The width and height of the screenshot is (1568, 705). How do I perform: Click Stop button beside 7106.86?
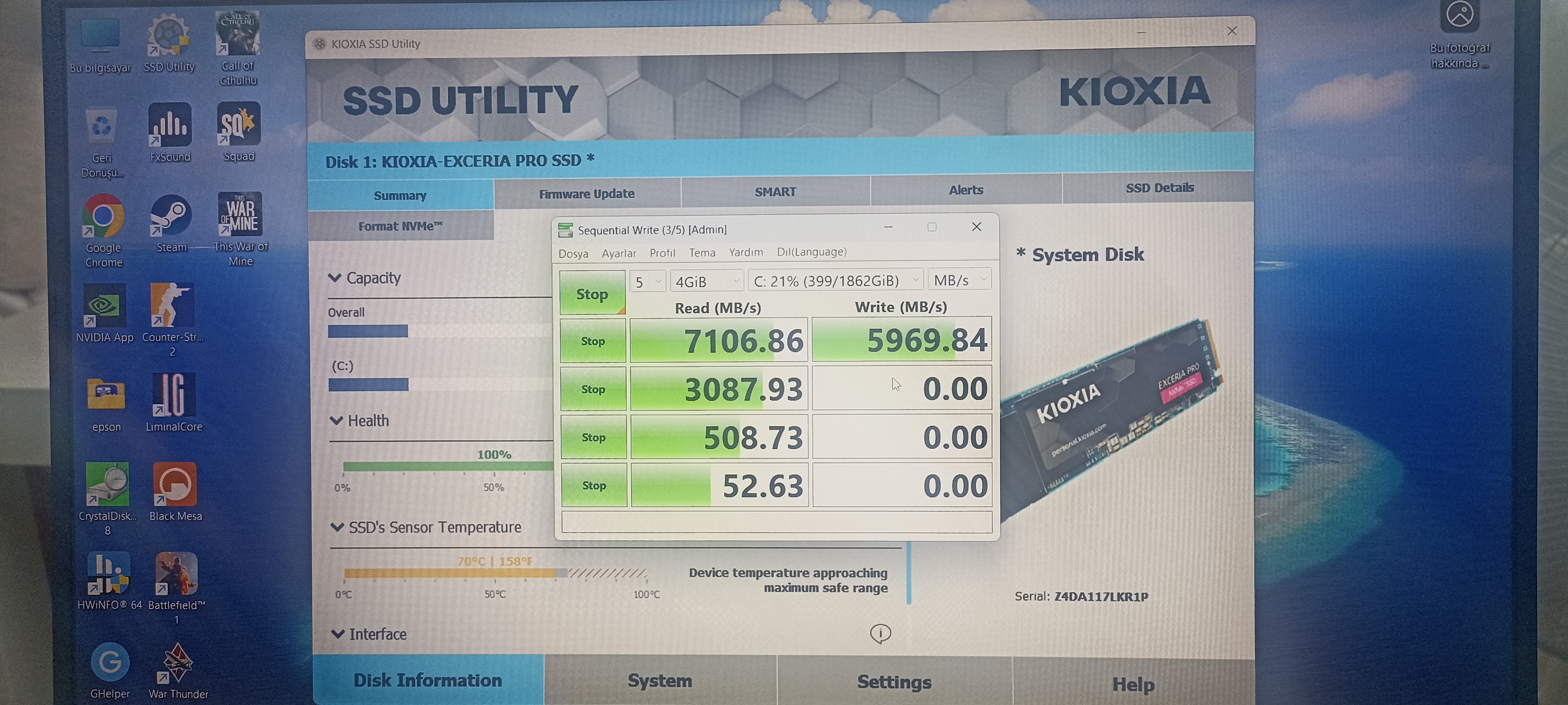pos(593,341)
